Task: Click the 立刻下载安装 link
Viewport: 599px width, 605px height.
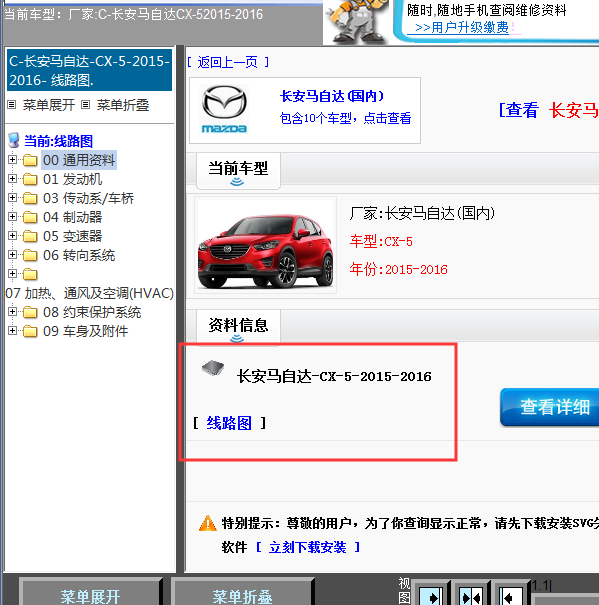Action: tap(308, 547)
